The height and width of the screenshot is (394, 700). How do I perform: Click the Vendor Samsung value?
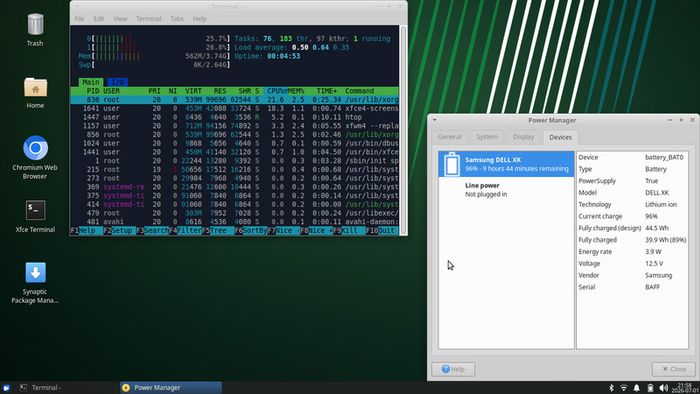click(658, 275)
